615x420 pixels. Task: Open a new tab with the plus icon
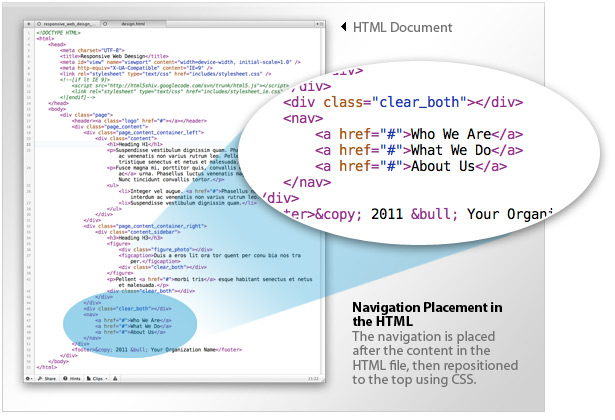(x=29, y=24)
